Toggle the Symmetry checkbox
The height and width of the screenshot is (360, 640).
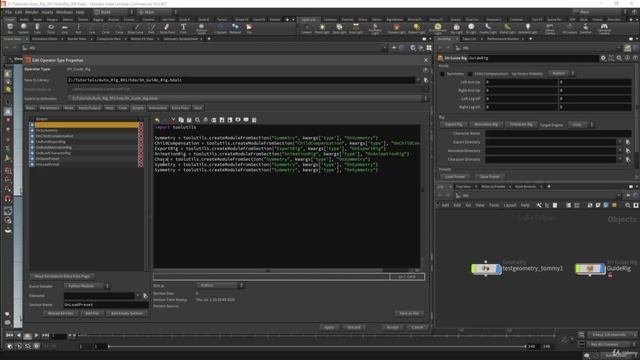442,74
